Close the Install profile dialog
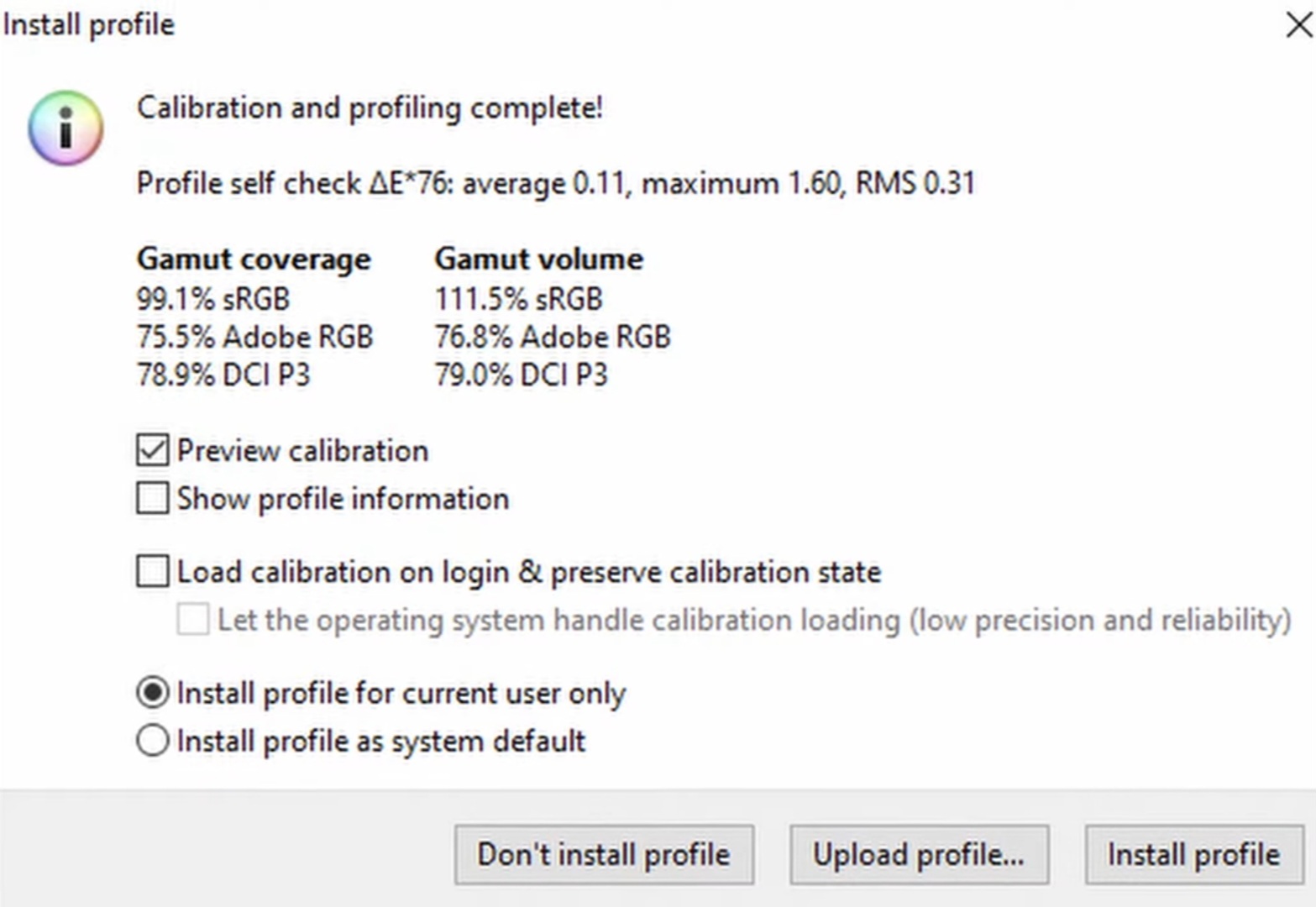The width and height of the screenshot is (1316, 907). click(x=1298, y=25)
